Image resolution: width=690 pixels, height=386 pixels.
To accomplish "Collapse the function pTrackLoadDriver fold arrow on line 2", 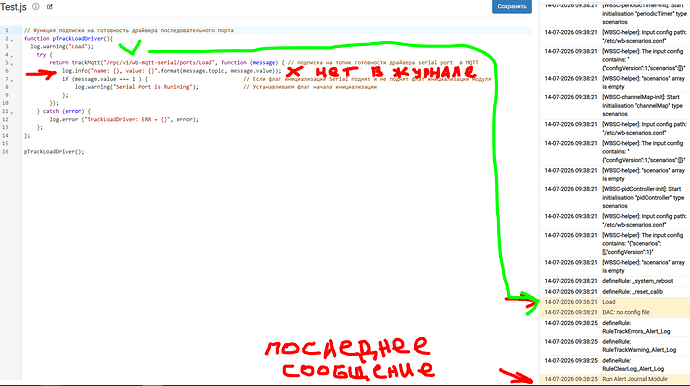I will 12,40.
